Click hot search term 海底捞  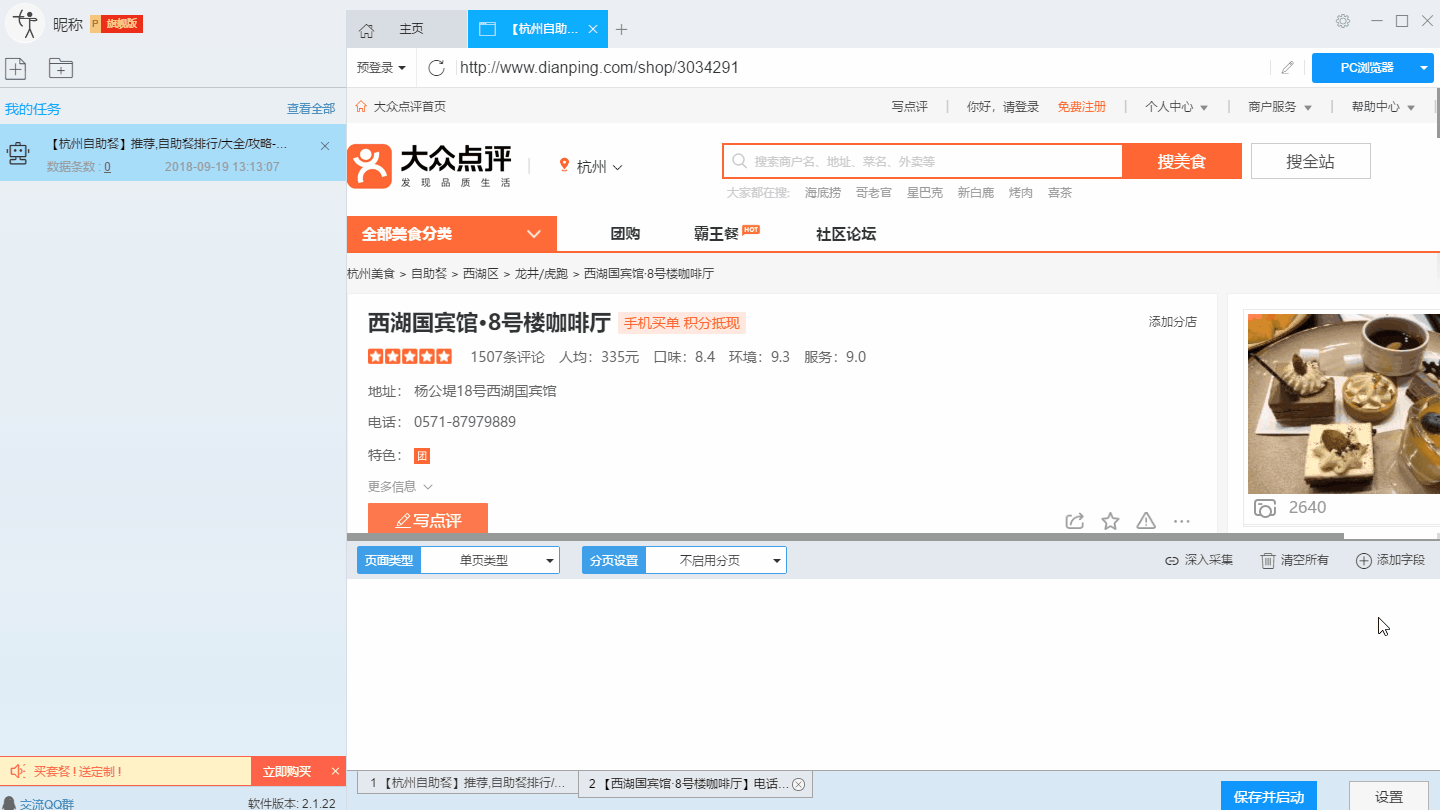[x=823, y=193]
